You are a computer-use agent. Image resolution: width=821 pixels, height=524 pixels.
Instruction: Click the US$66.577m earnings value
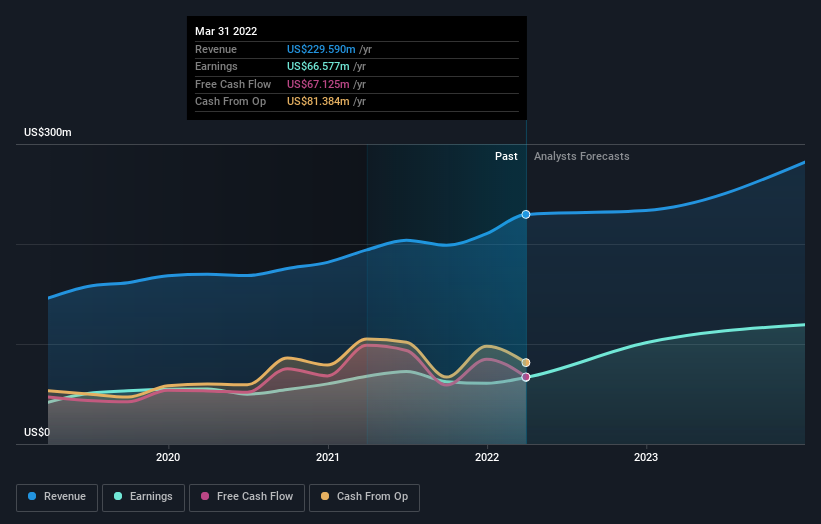tap(318, 66)
